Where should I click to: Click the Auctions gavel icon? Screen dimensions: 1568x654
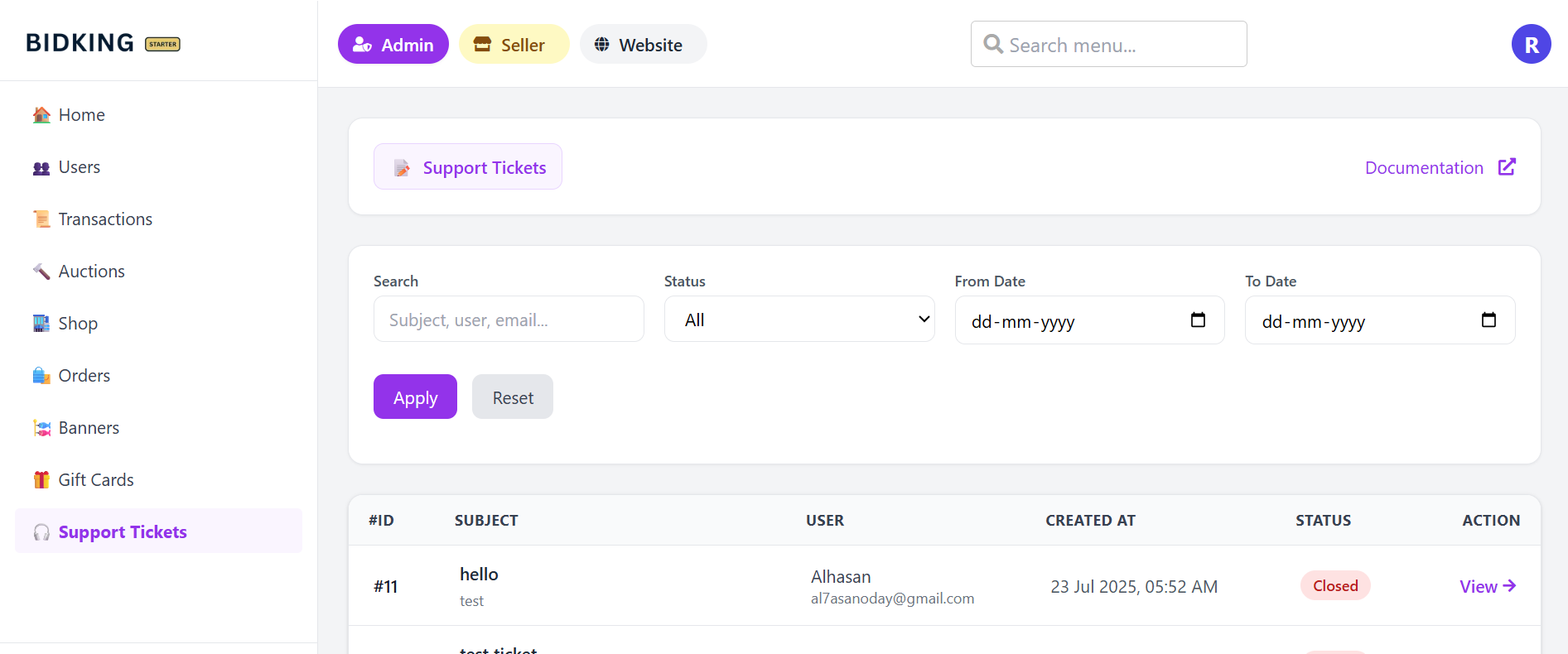coord(41,272)
